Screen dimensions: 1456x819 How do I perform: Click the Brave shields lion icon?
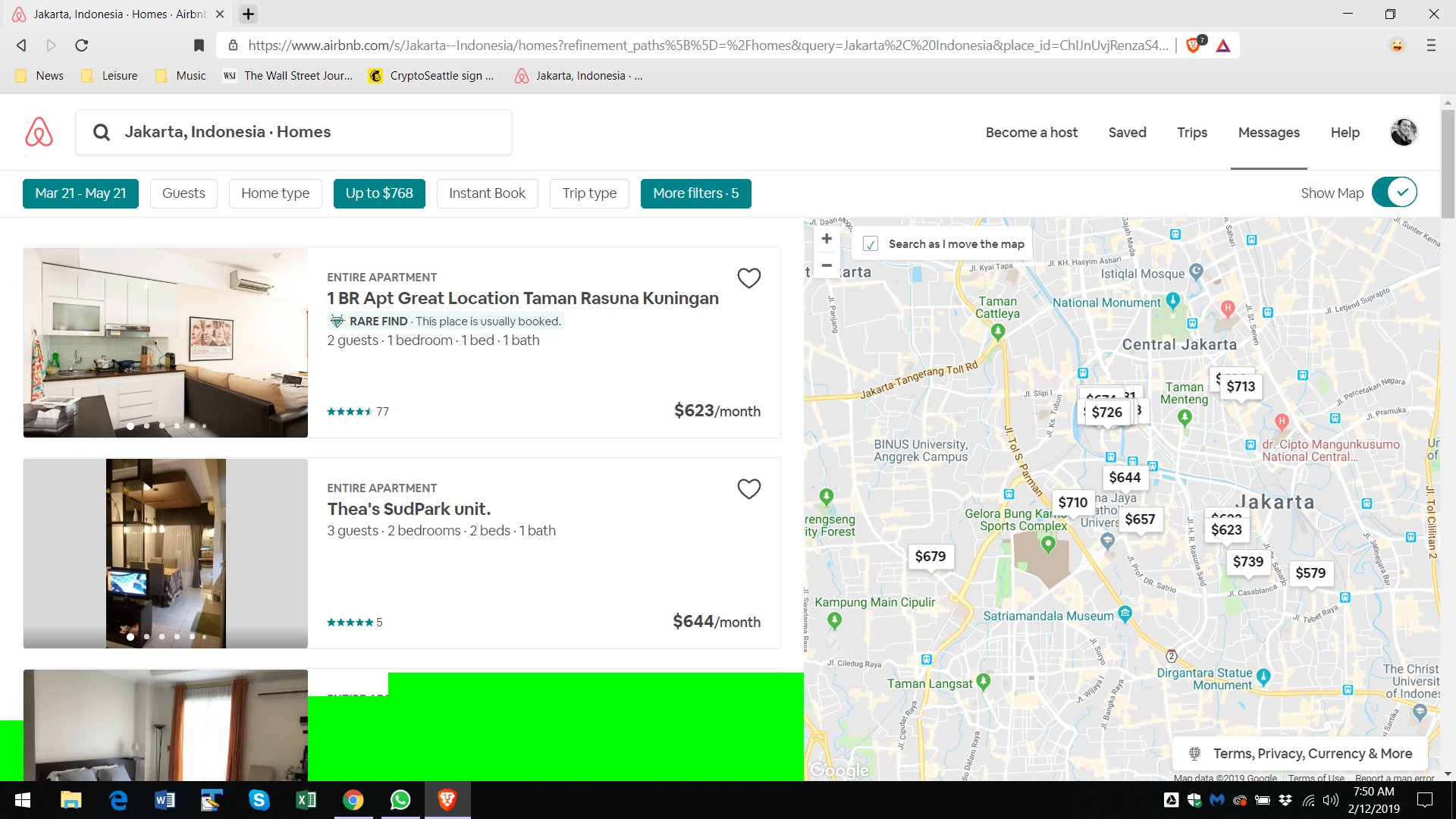click(x=1193, y=45)
